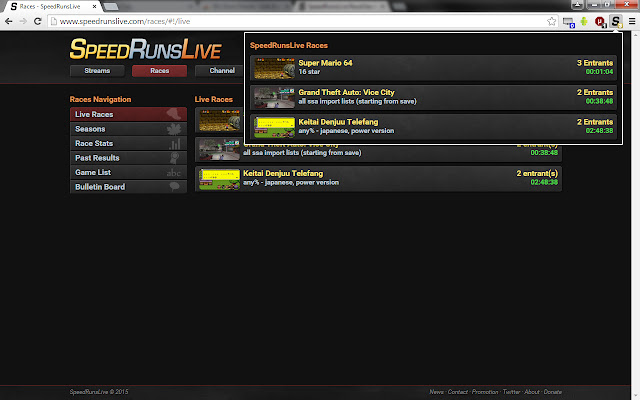Open the Twitter footer link
This screenshot has width=640, height=400.
[x=511, y=392]
